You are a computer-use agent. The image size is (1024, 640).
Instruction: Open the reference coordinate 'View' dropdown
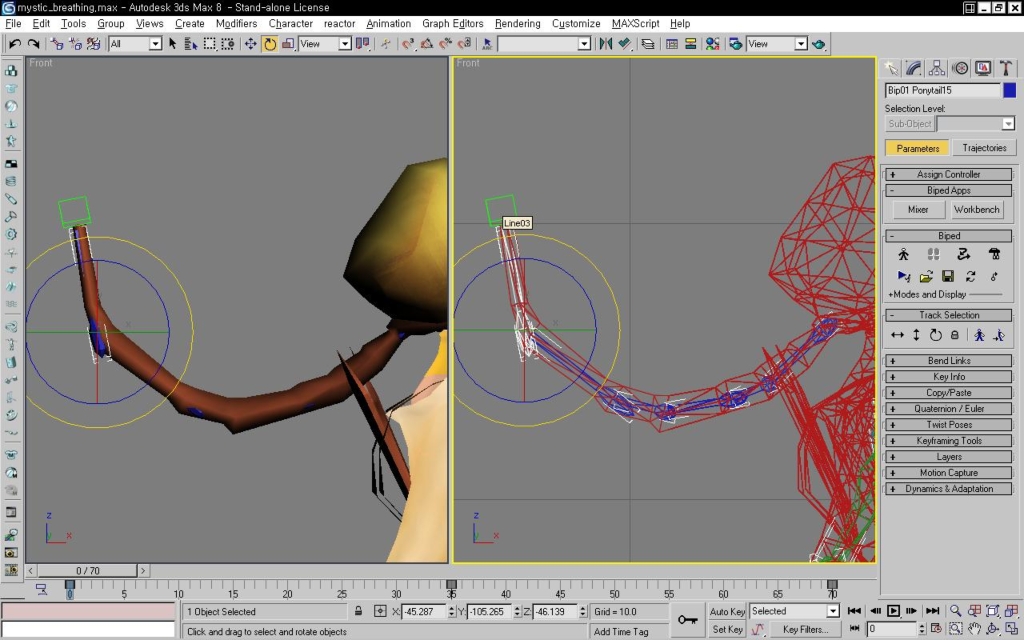[344, 44]
